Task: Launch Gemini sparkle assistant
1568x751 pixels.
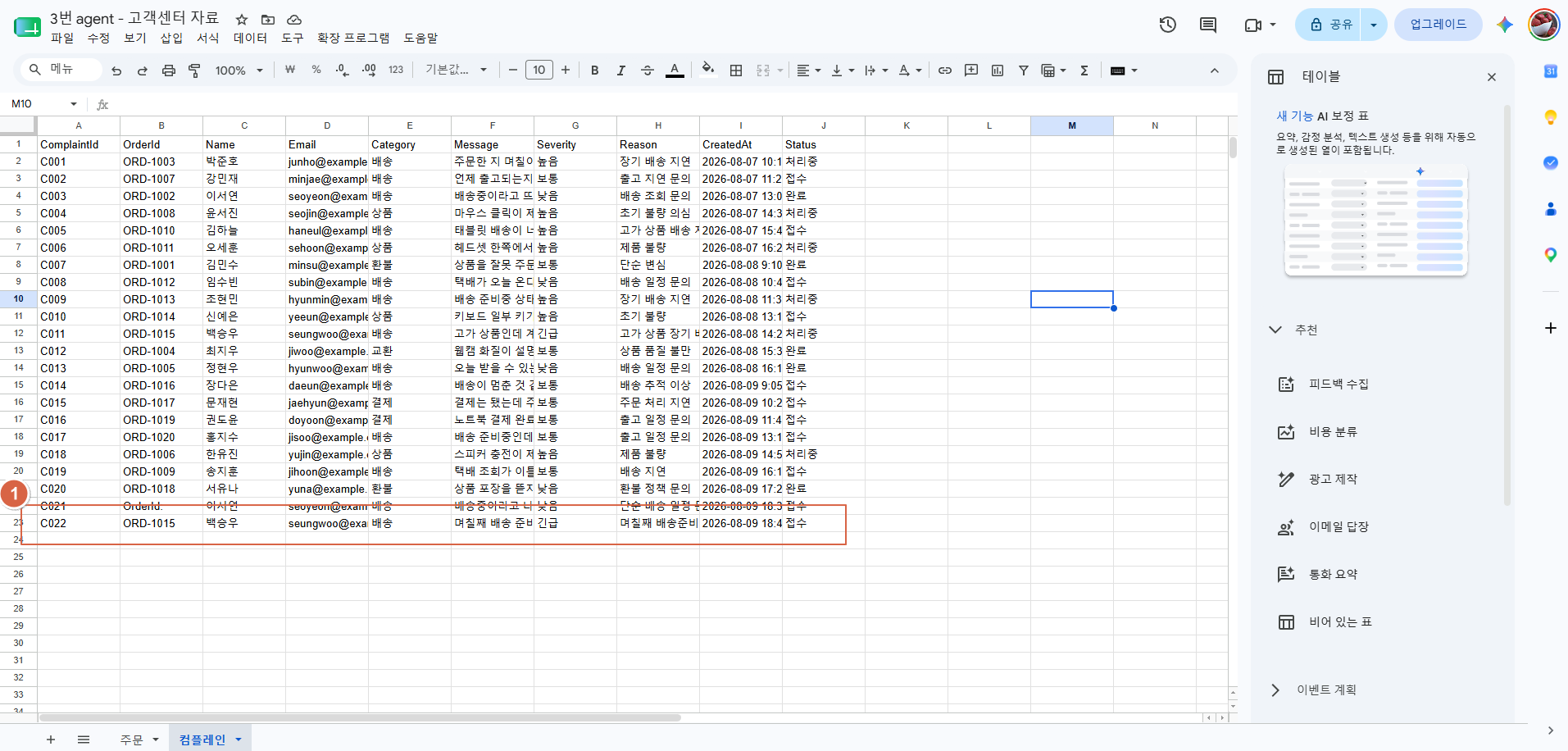Action: 1505,25
